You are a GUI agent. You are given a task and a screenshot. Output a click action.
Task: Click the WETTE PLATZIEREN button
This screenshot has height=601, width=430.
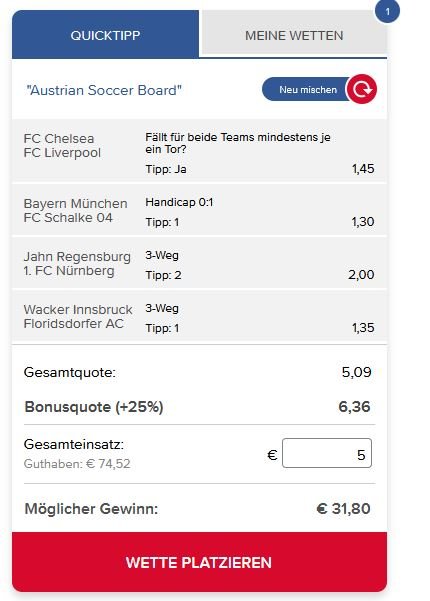tap(199, 562)
